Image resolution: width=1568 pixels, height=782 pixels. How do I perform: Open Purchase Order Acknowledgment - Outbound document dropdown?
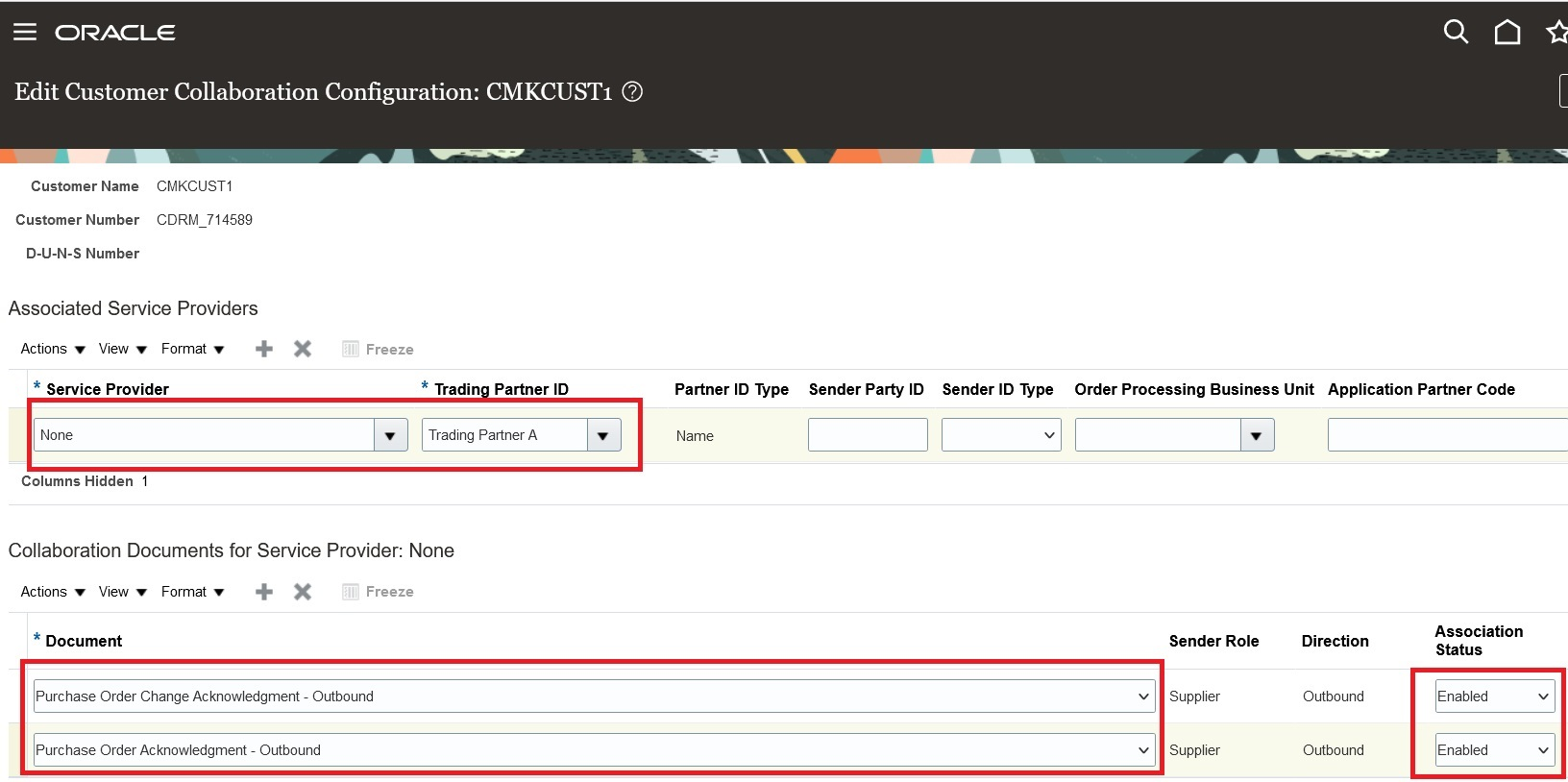(594, 750)
